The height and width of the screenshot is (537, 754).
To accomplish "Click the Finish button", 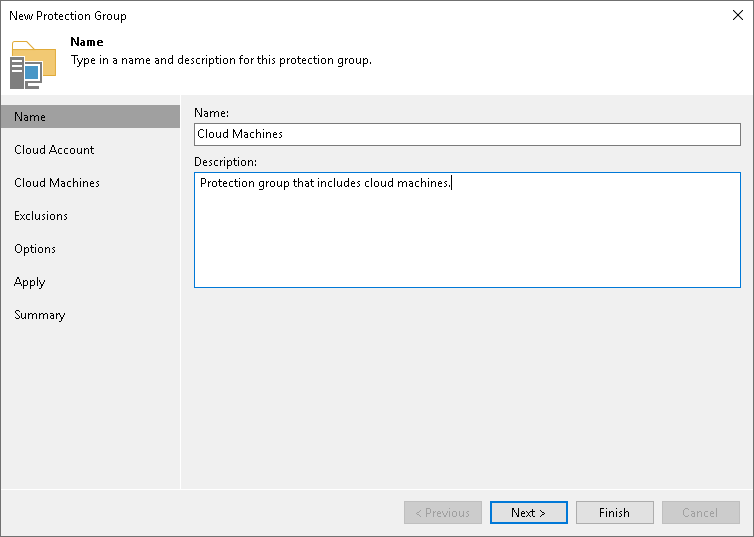I will click(x=615, y=512).
